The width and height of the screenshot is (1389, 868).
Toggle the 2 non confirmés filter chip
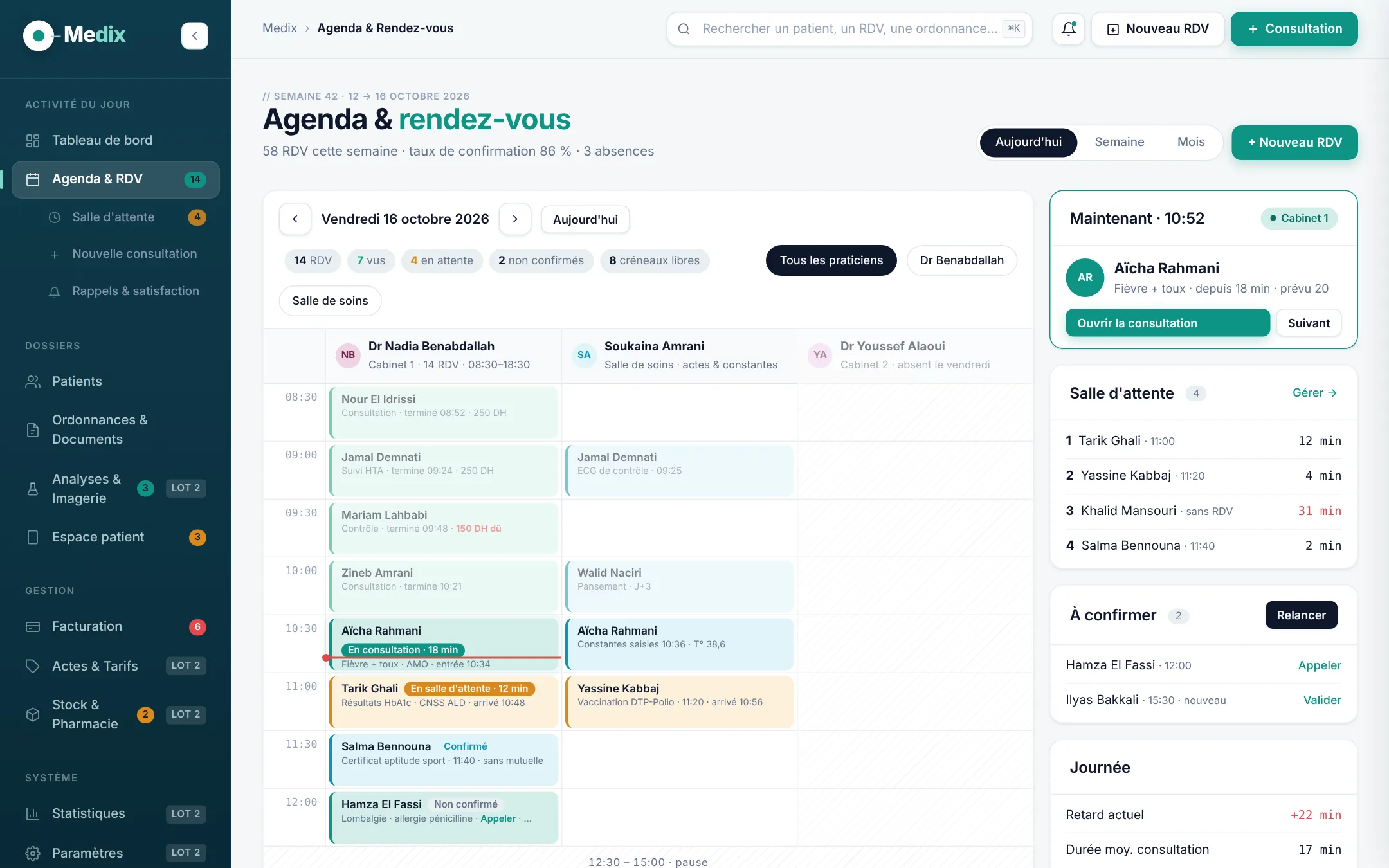tap(541, 261)
